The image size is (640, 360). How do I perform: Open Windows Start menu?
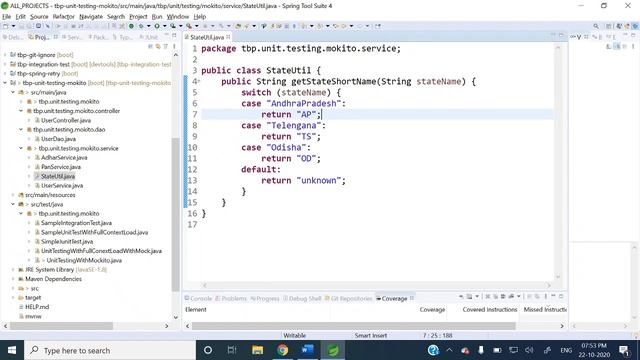pos(12,350)
